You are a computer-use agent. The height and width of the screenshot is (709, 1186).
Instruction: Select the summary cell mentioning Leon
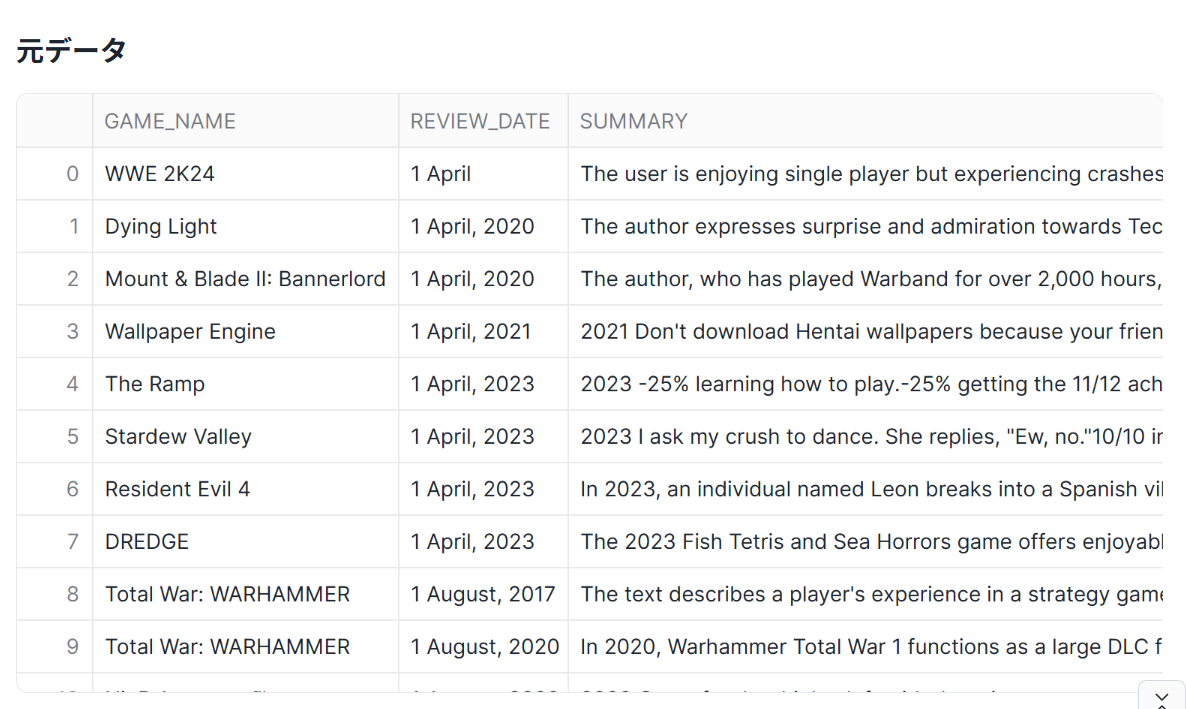point(870,489)
